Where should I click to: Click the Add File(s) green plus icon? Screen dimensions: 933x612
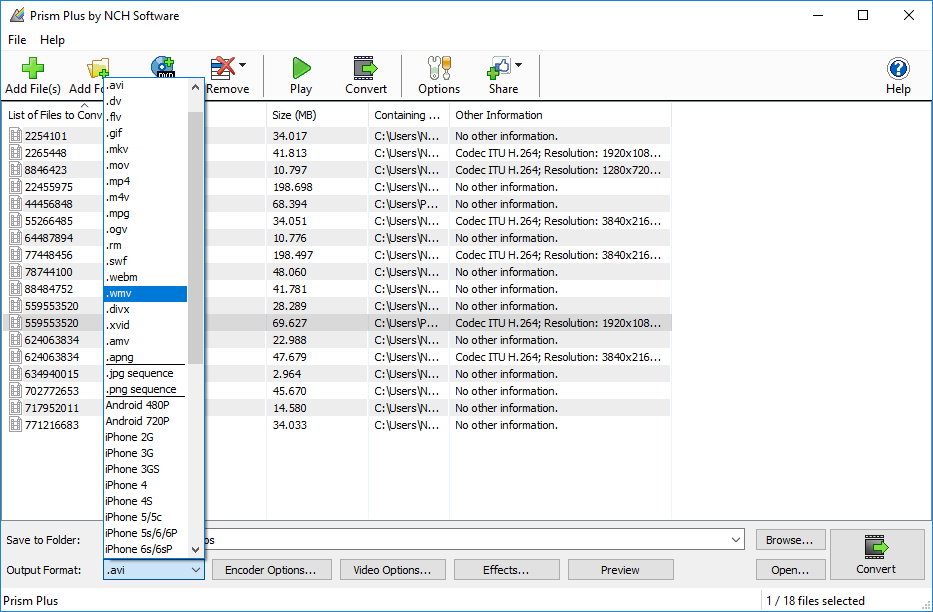pyautogui.click(x=33, y=68)
